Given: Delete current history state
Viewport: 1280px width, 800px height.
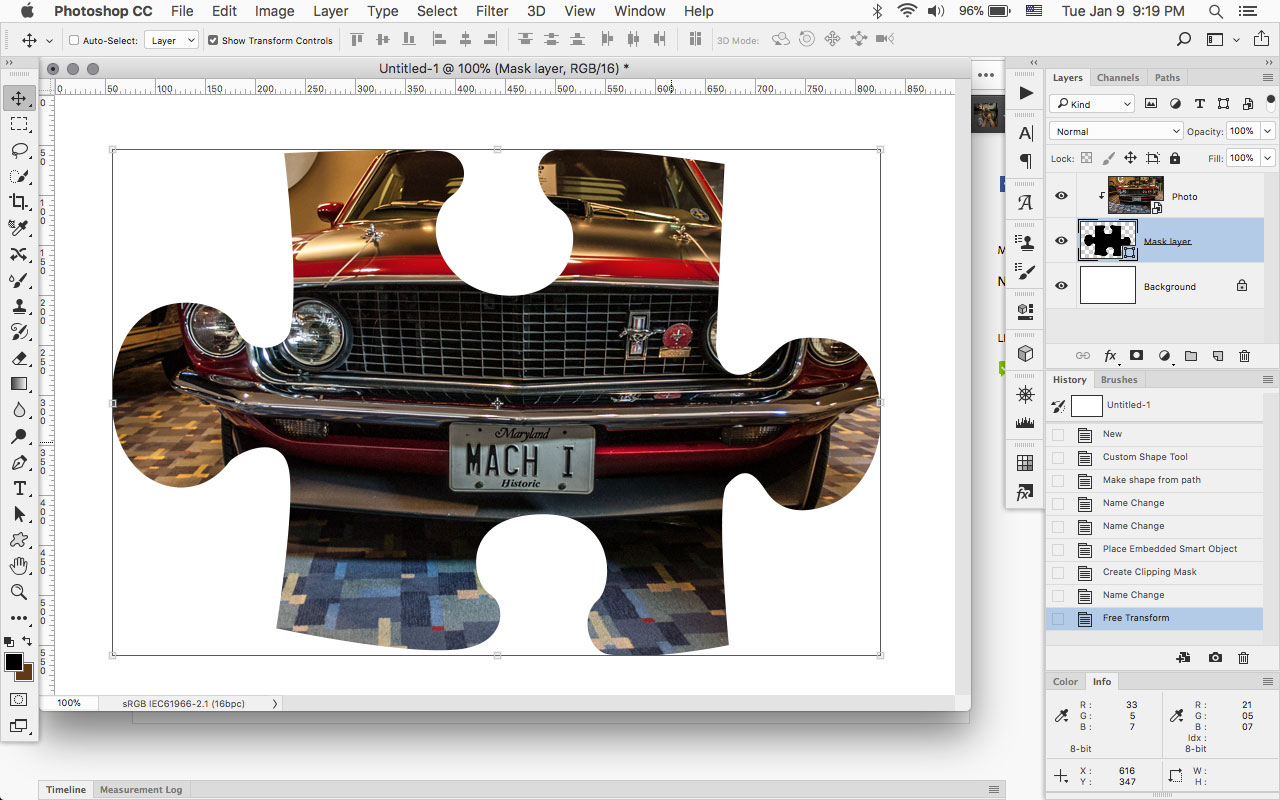Looking at the screenshot, I should pos(1244,658).
